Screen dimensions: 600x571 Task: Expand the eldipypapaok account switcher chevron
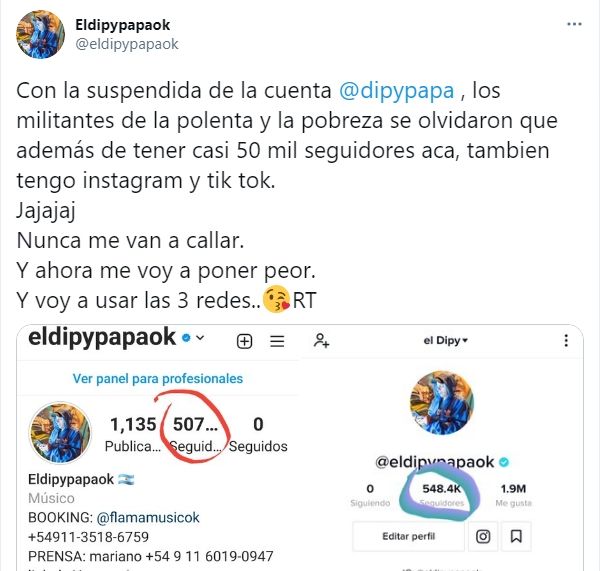click(x=200, y=338)
